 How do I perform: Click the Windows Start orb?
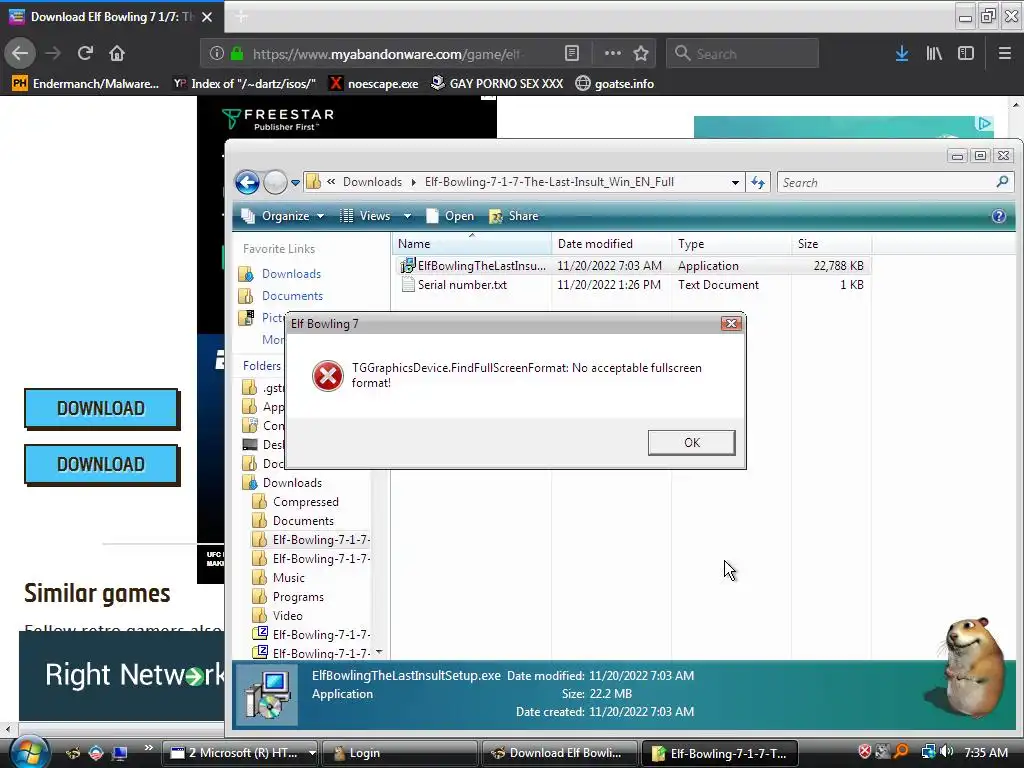[x=27, y=752]
